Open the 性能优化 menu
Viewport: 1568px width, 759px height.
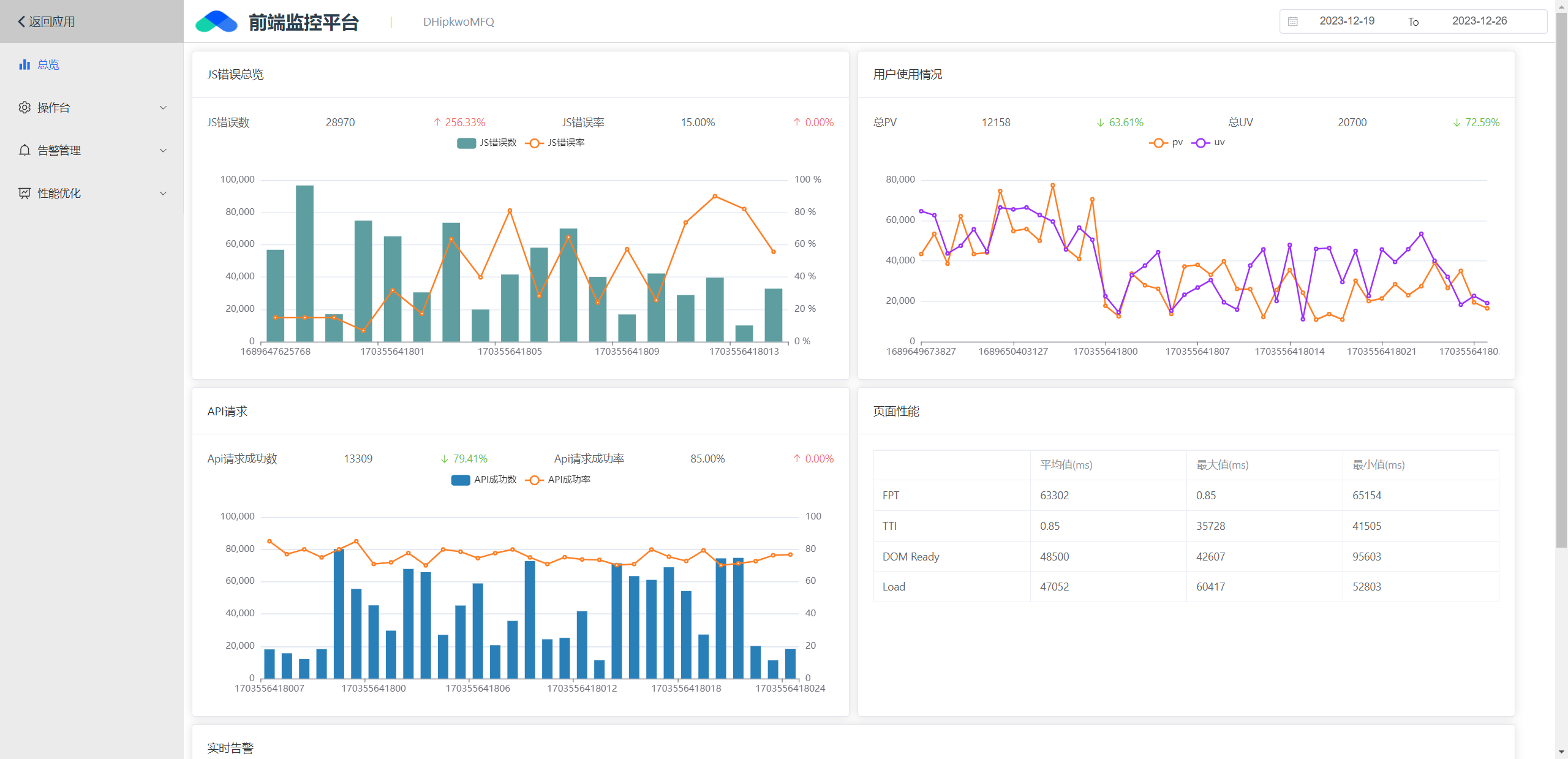[92, 193]
